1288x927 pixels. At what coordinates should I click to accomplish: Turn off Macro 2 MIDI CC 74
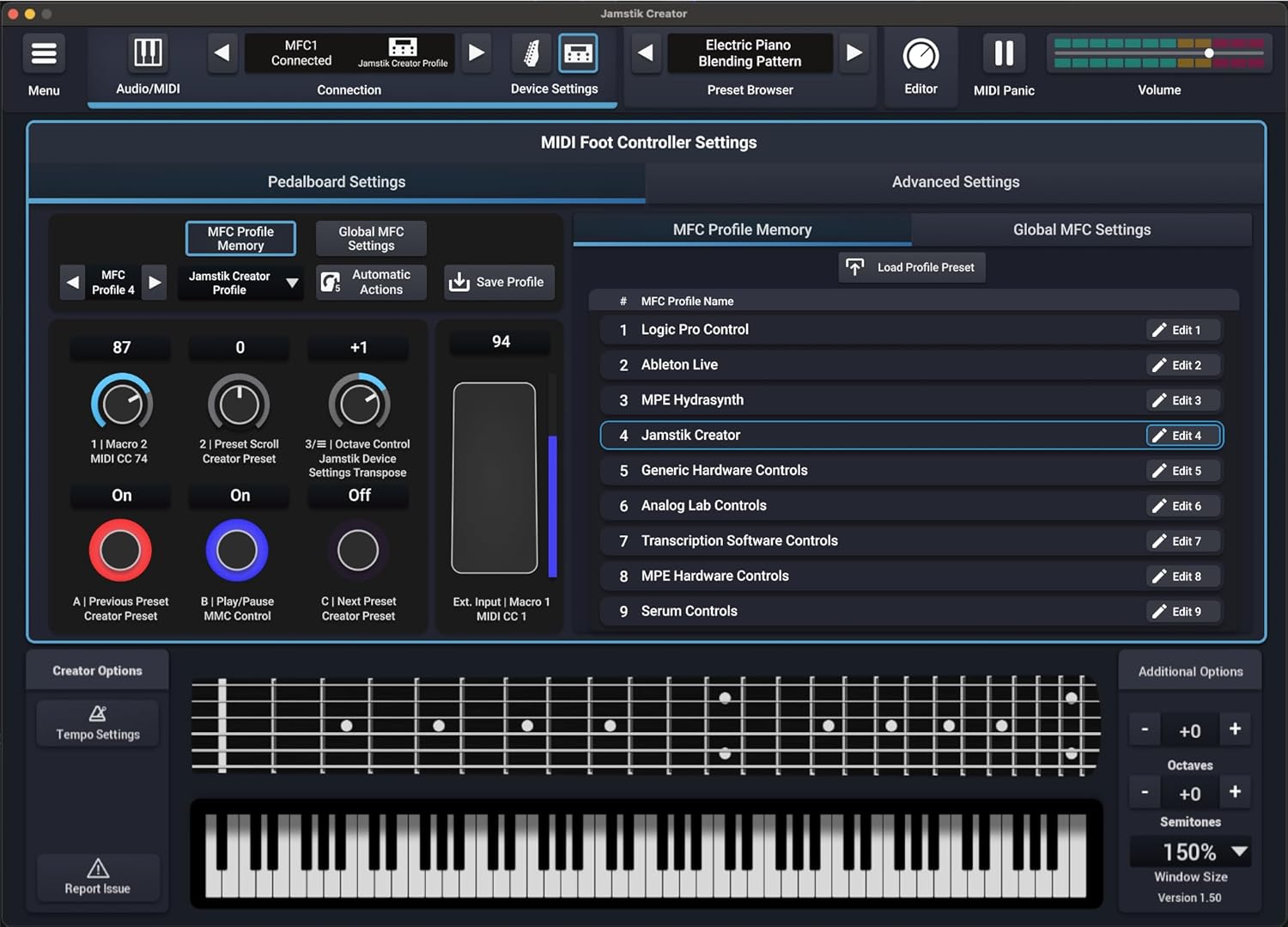pos(120,496)
